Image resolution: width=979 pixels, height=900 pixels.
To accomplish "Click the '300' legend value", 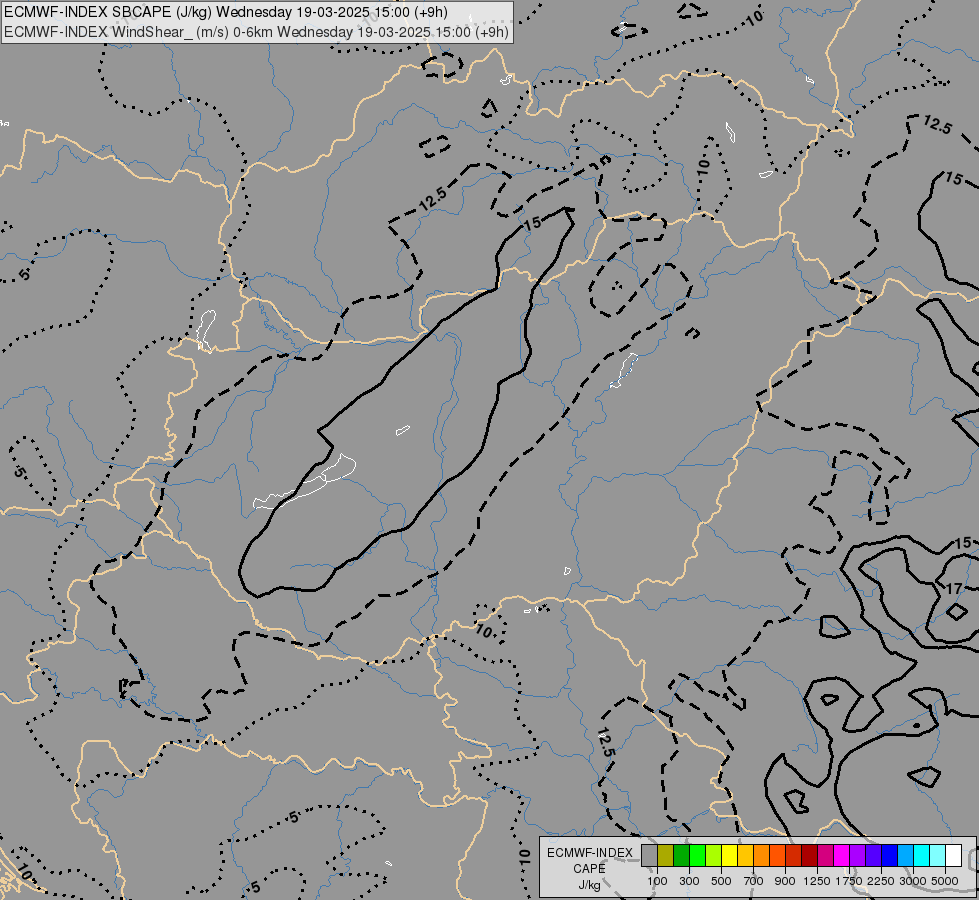I will [x=689, y=881].
